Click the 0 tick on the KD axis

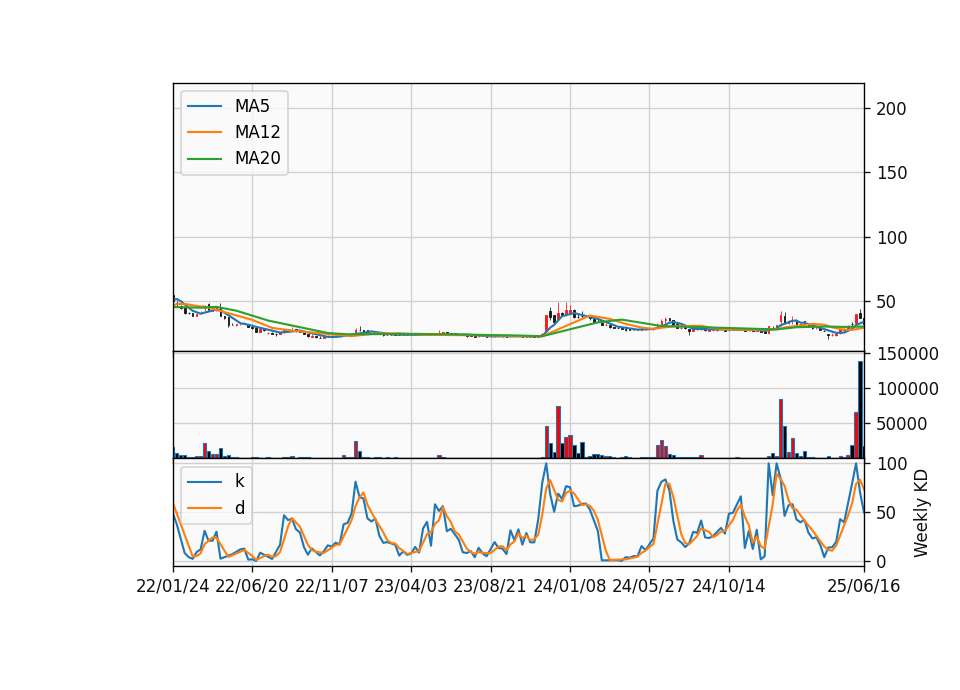coord(882,561)
